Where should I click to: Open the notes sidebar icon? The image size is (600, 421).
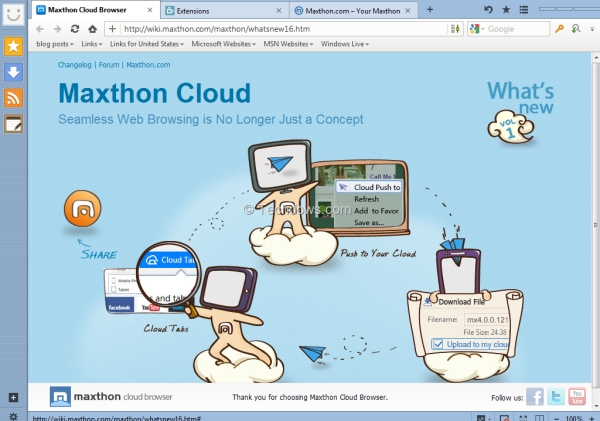[14, 124]
